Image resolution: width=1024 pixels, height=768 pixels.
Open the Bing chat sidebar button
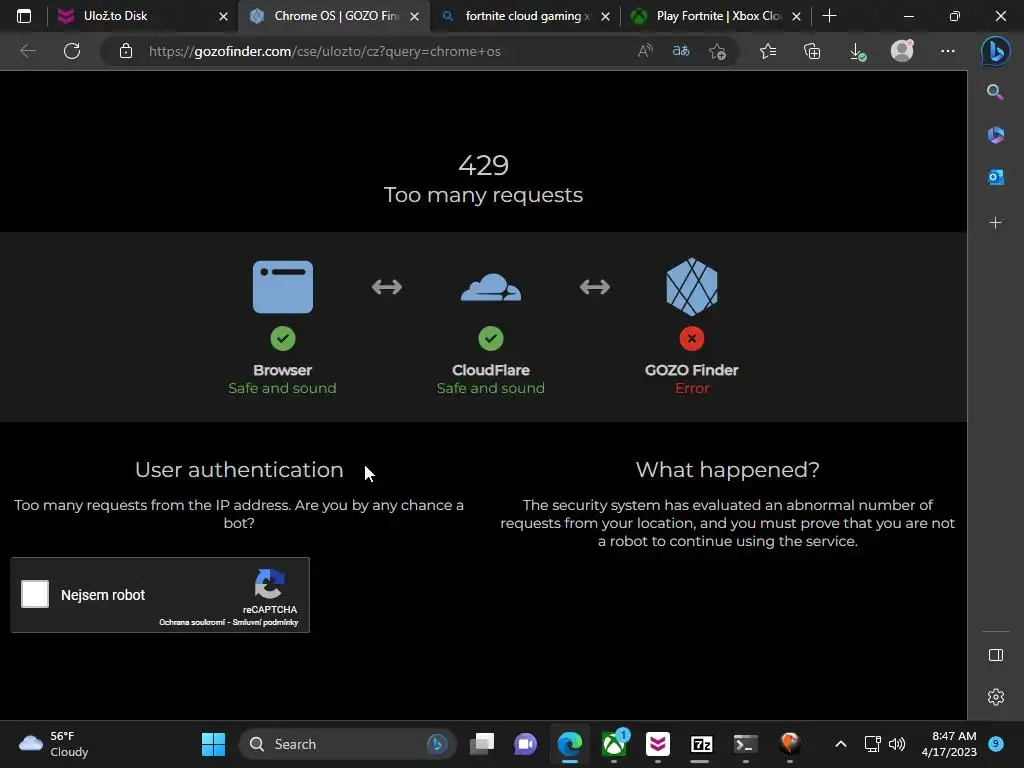996,51
